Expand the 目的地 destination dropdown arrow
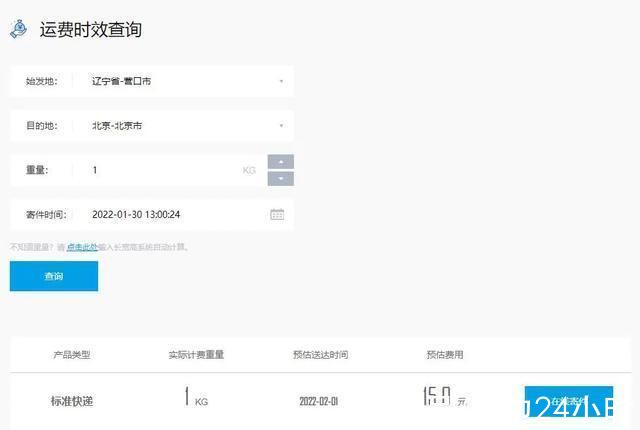640x430 pixels. [281, 126]
